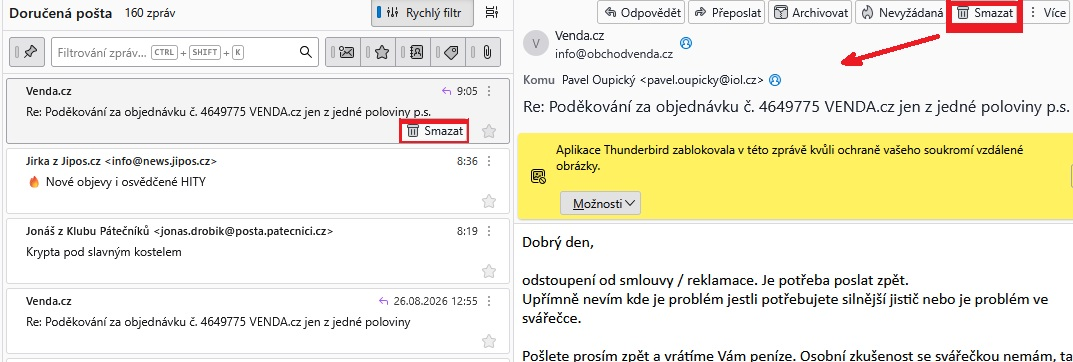Open the 26.08.2026 12:55 Venda.cz message
Viewport: 1073px width, 362px height.
click(x=257, y=320)
